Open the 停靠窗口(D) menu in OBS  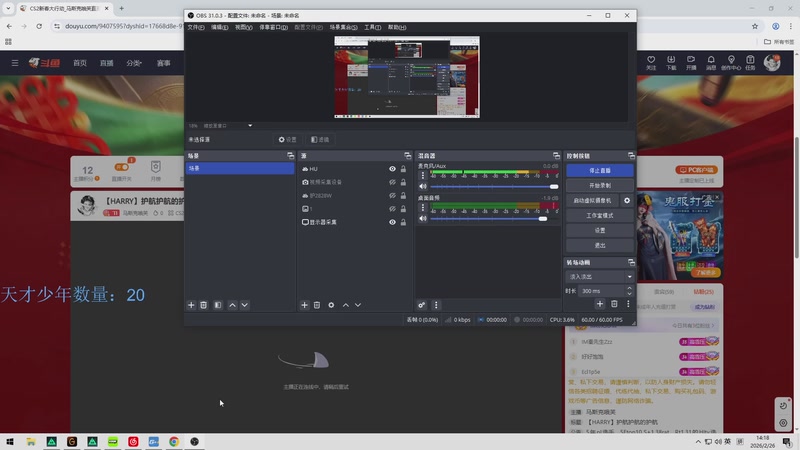(273, 28)
